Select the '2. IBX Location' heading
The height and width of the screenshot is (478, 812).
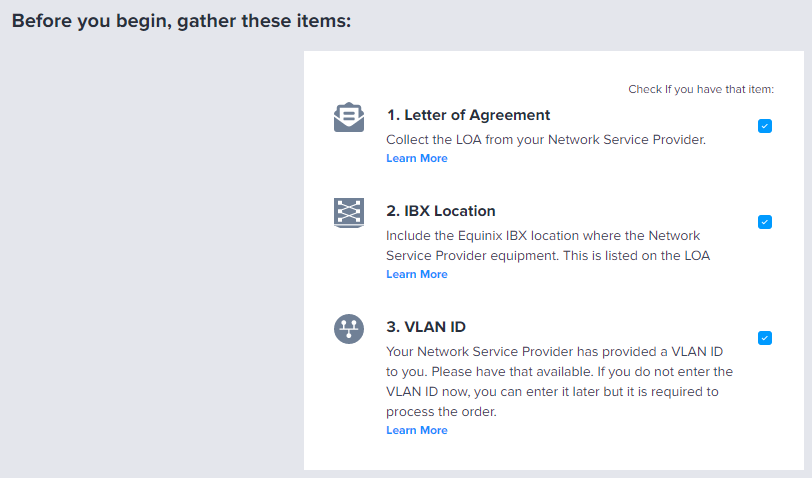441,211
